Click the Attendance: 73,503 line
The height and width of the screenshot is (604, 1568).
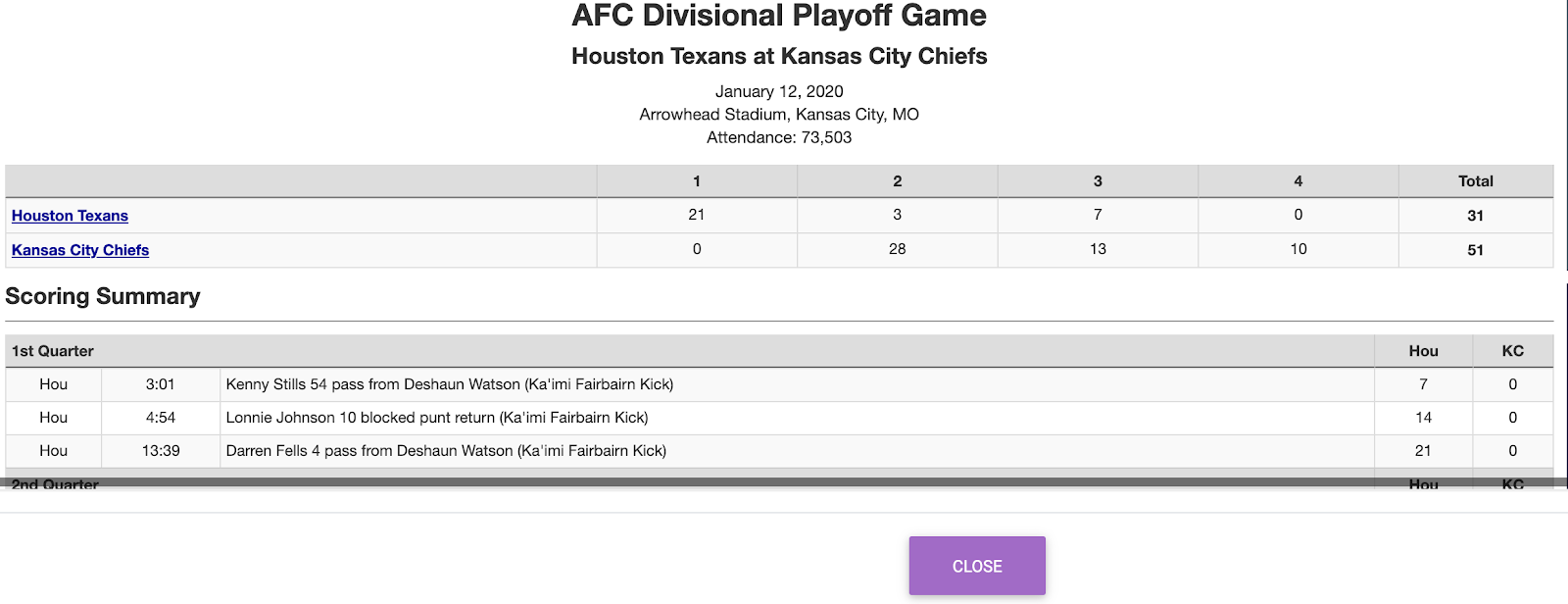[779, 138]
